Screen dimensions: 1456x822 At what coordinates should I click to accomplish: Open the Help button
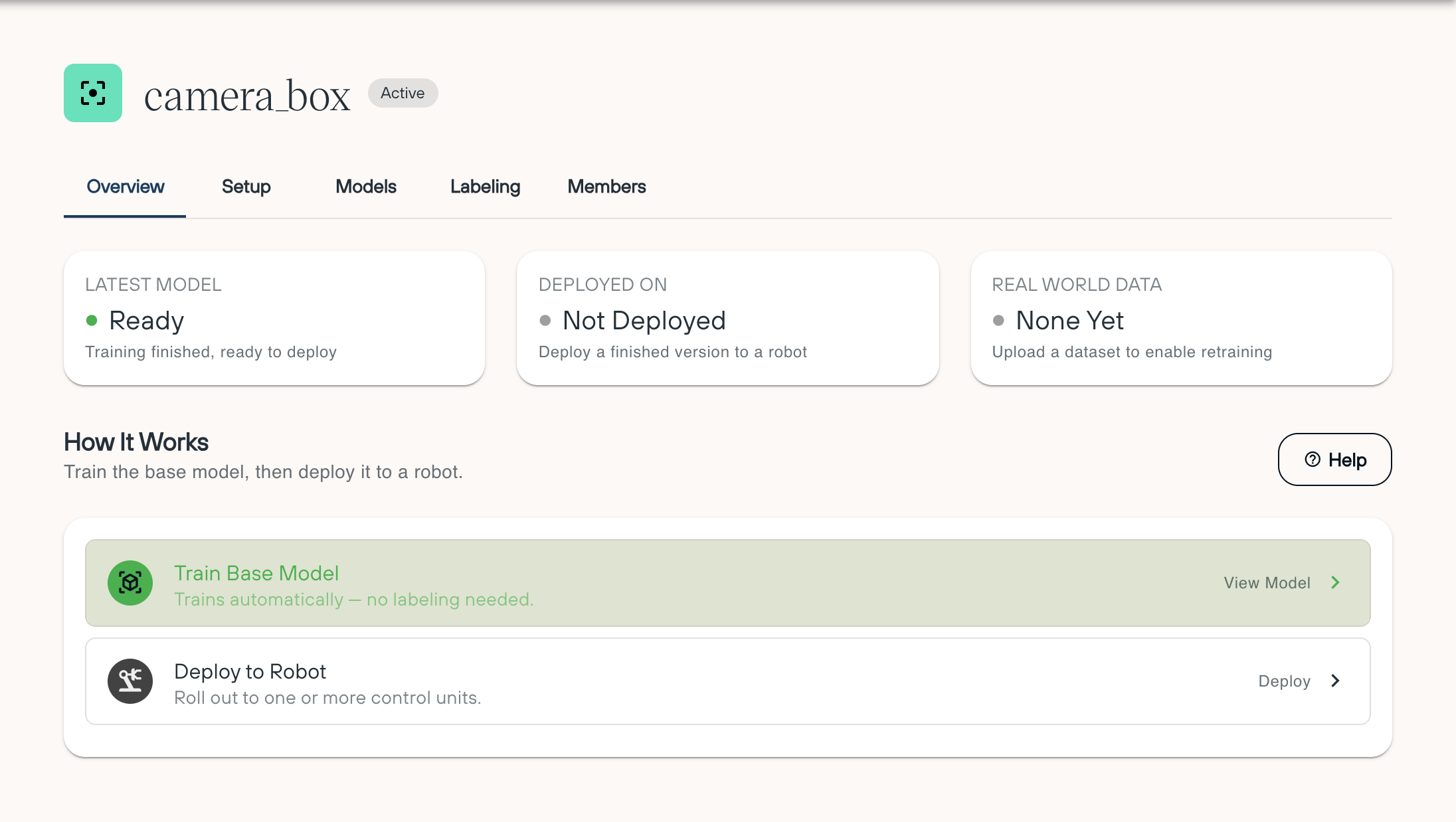coord(1335,459)
